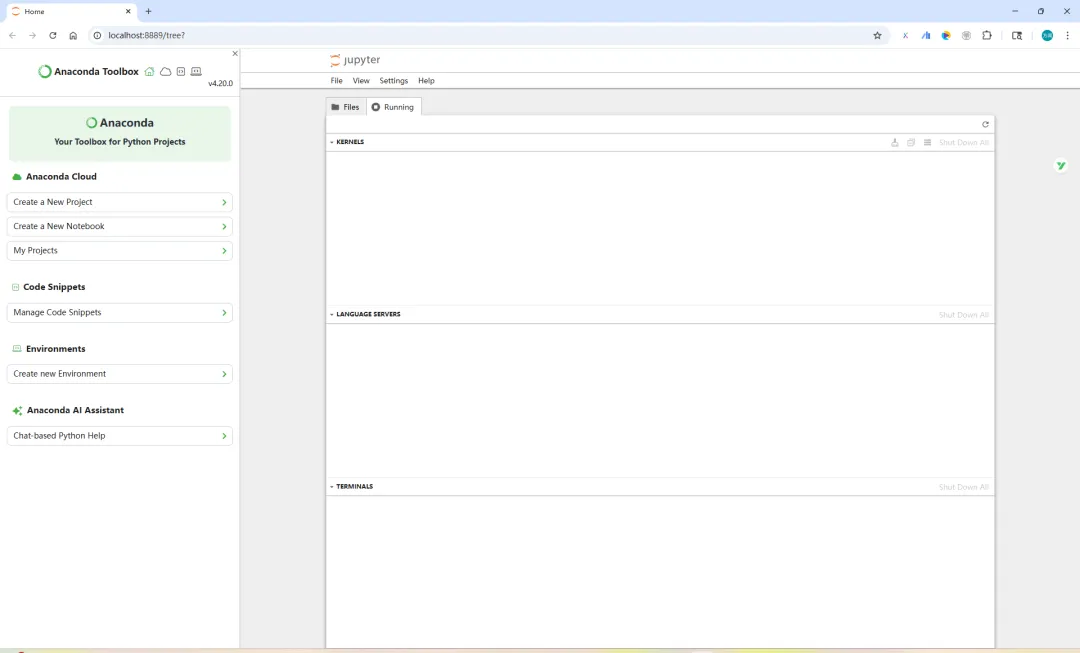Click Shut Down All for Language Servers
1080x653 pixels.
pyautogui.click(x=964, y=315)
